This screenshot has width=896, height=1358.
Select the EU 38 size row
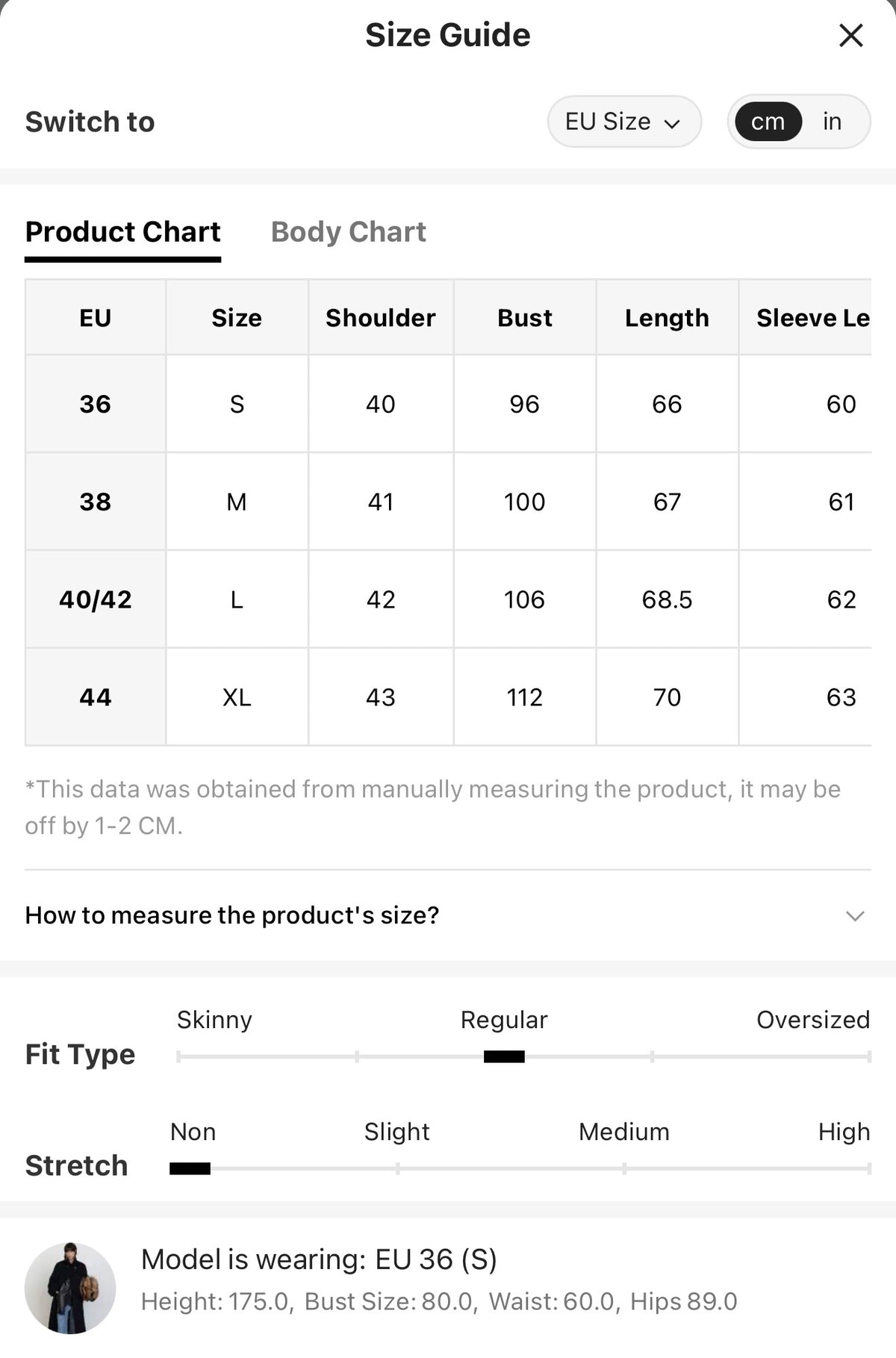[448, 502]
